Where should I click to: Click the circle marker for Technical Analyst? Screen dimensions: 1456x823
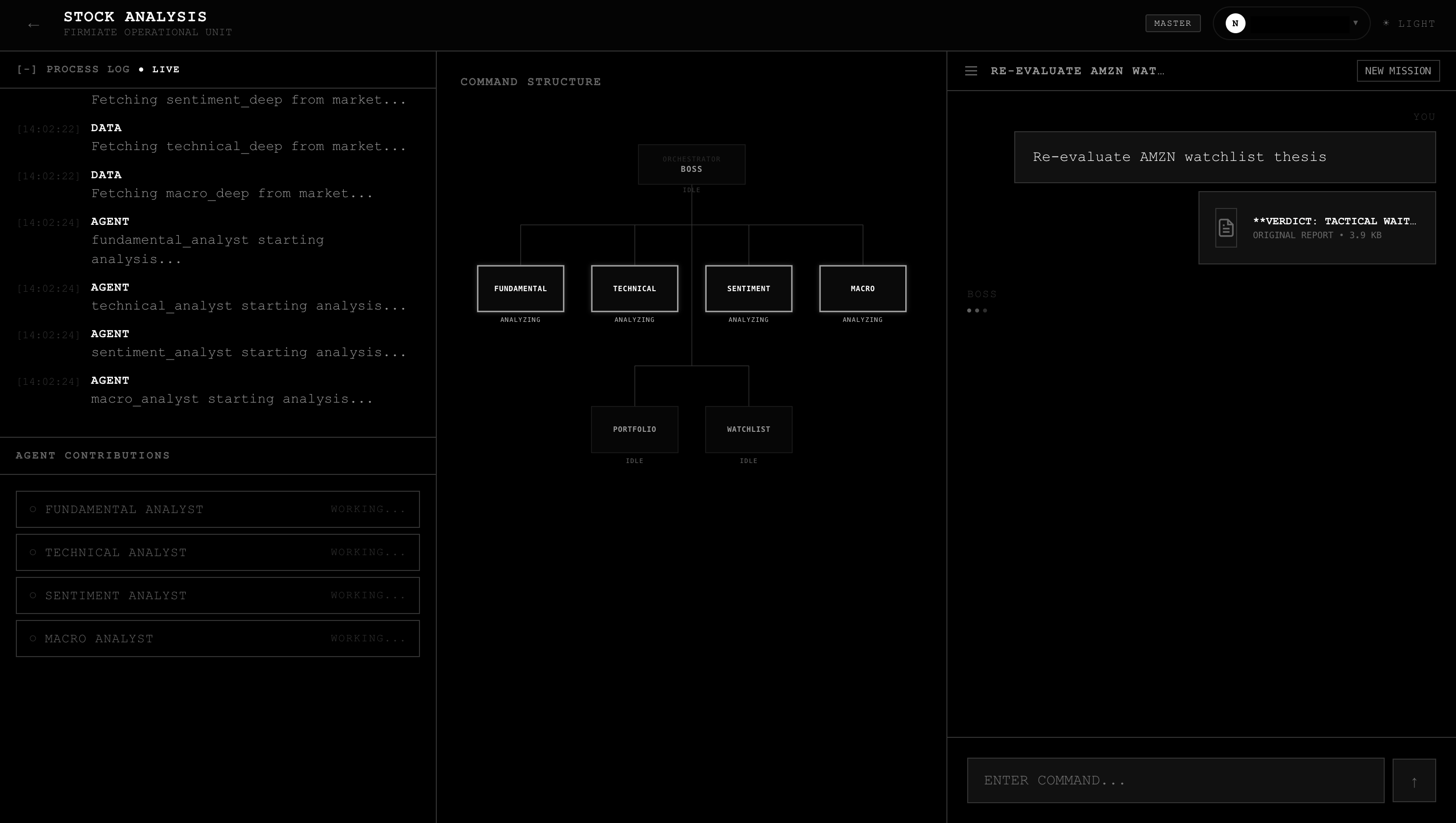pyautogui.click(x=33, y=552)
